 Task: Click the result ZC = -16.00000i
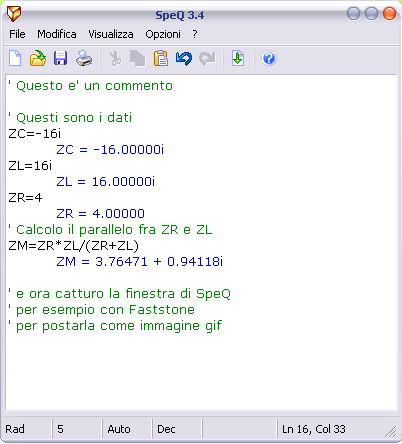pyautogui.click(x=110, y=150)
